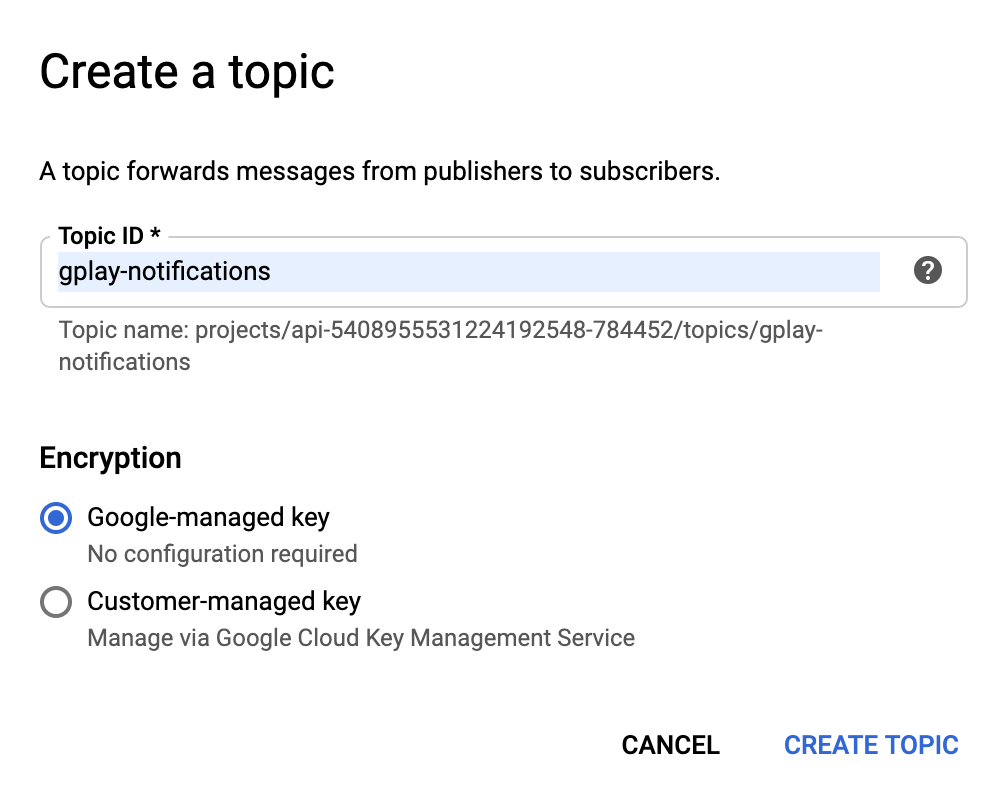The height and width of the screenshot is (802, 1004).
Task: Click the highlighted gplay-notifications text
Action: pos(165,271)
